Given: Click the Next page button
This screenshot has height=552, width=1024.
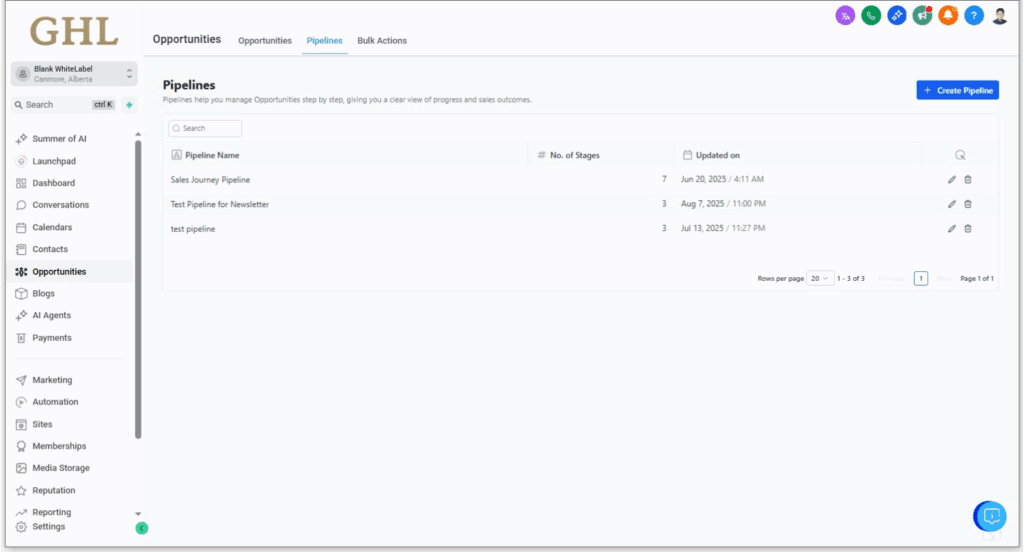Looking at the screenshot, I should click(x=944, y=279).
